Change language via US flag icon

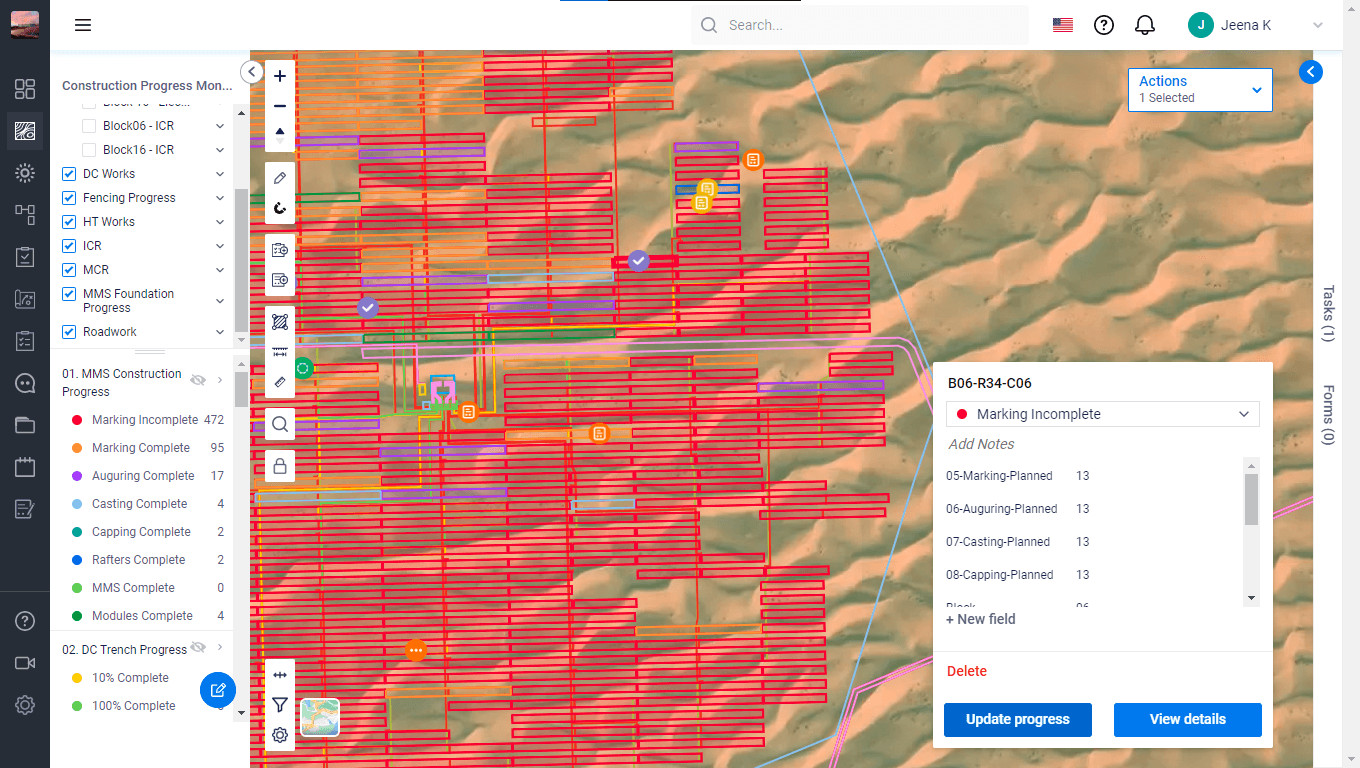pyautogui.click(x=1063, y=25)
